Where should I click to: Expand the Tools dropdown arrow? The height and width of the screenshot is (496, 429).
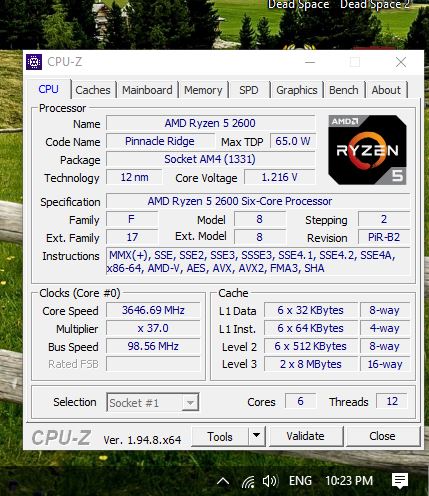[256, 435]
